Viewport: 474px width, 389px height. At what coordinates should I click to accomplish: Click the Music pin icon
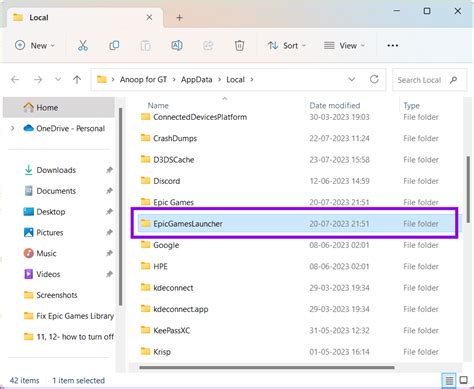(x=109, y=253)
